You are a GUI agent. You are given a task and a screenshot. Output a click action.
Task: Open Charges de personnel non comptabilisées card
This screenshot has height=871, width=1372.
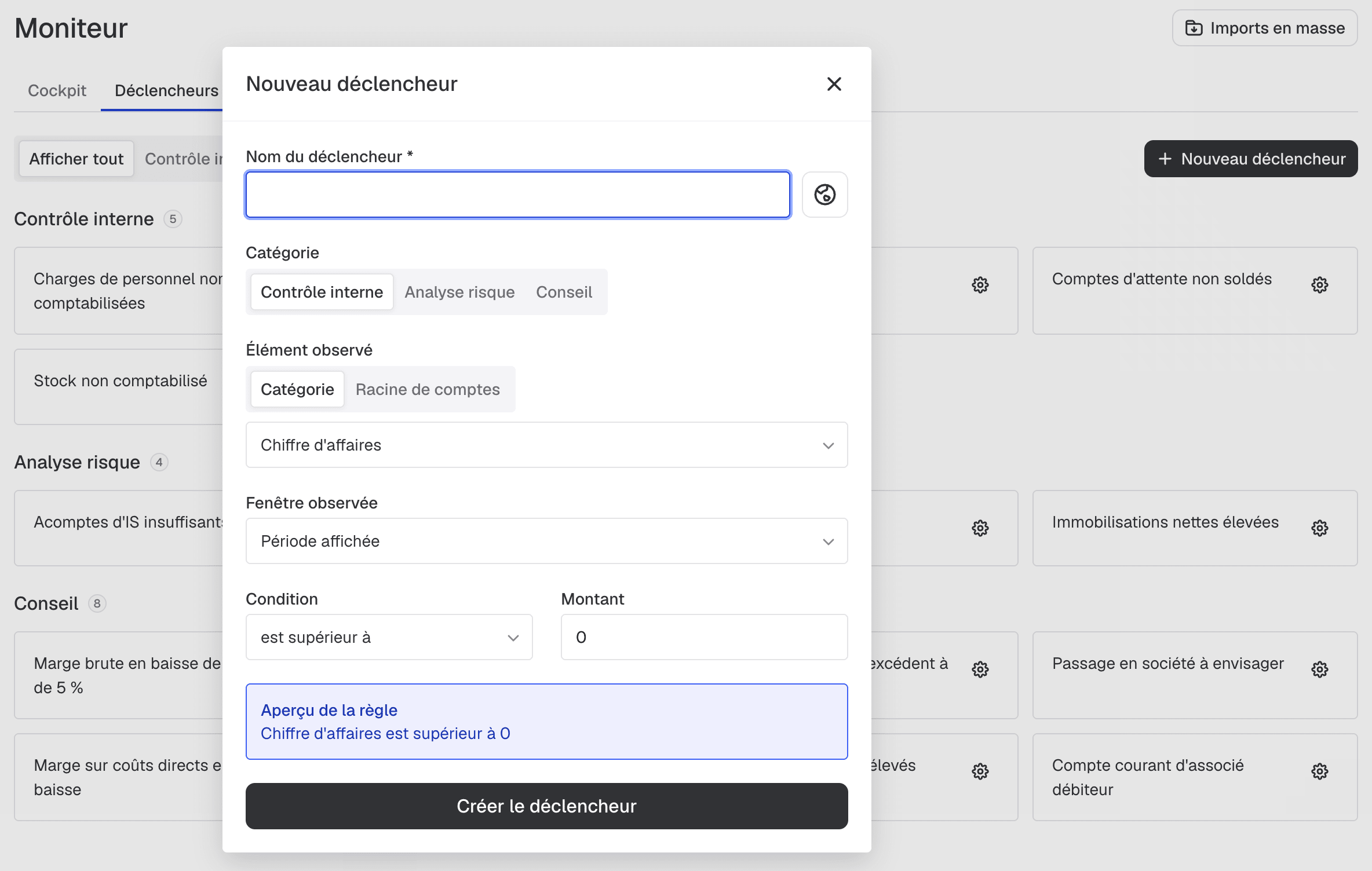pos(119,291)
